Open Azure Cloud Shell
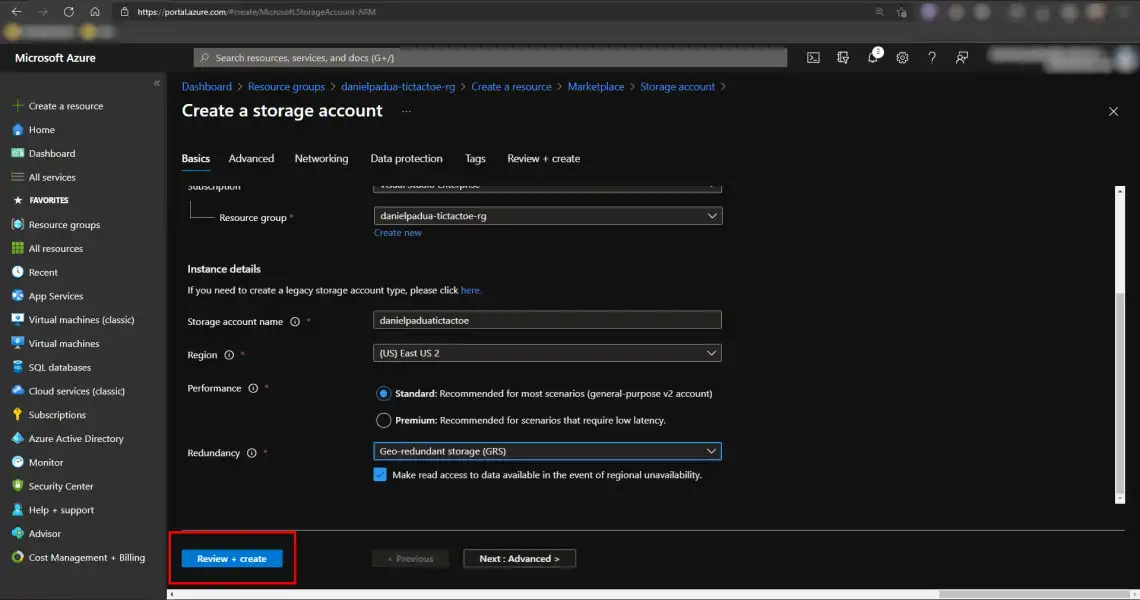 click(814, 57)
